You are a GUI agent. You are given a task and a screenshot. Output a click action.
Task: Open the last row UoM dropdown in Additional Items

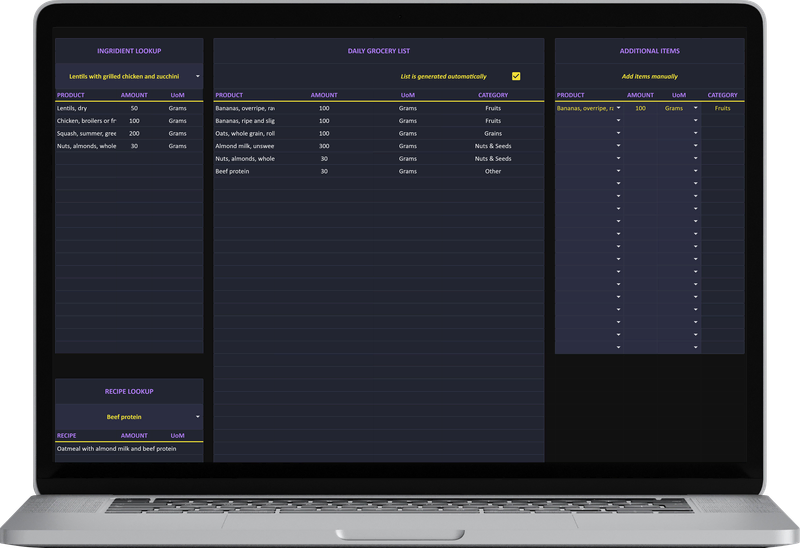pos(695,347)
